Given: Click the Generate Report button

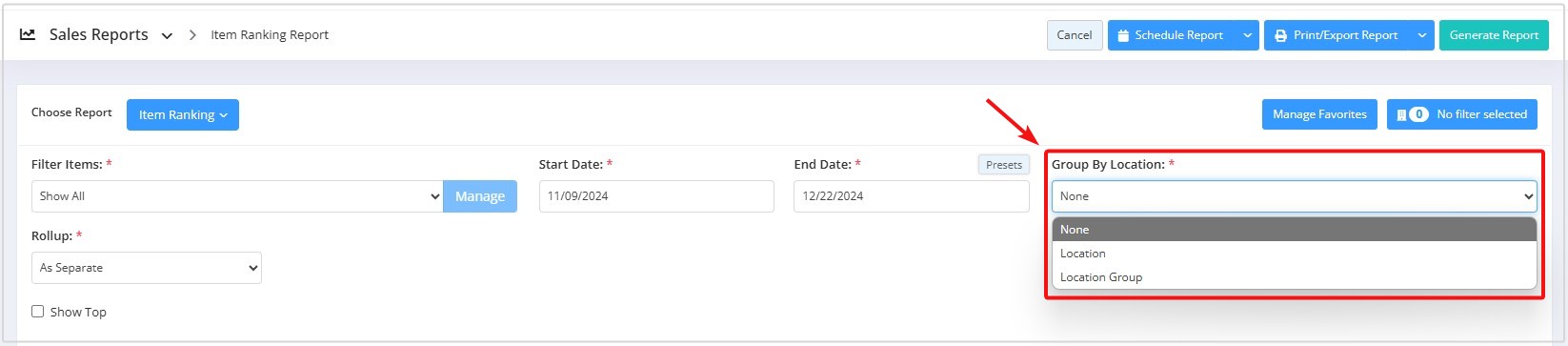Looking at the screenshot, I should tap(1494, 35).
